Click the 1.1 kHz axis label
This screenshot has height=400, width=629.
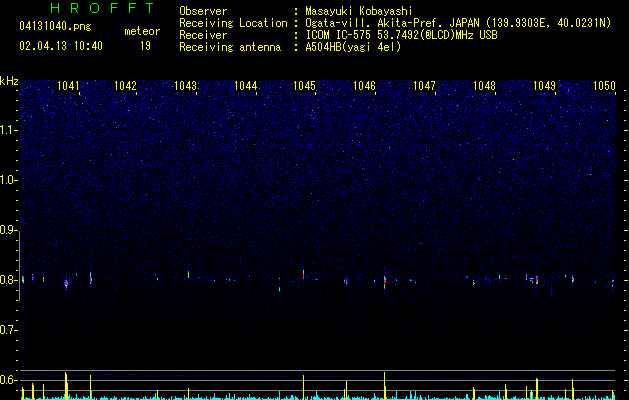[8, 130]
